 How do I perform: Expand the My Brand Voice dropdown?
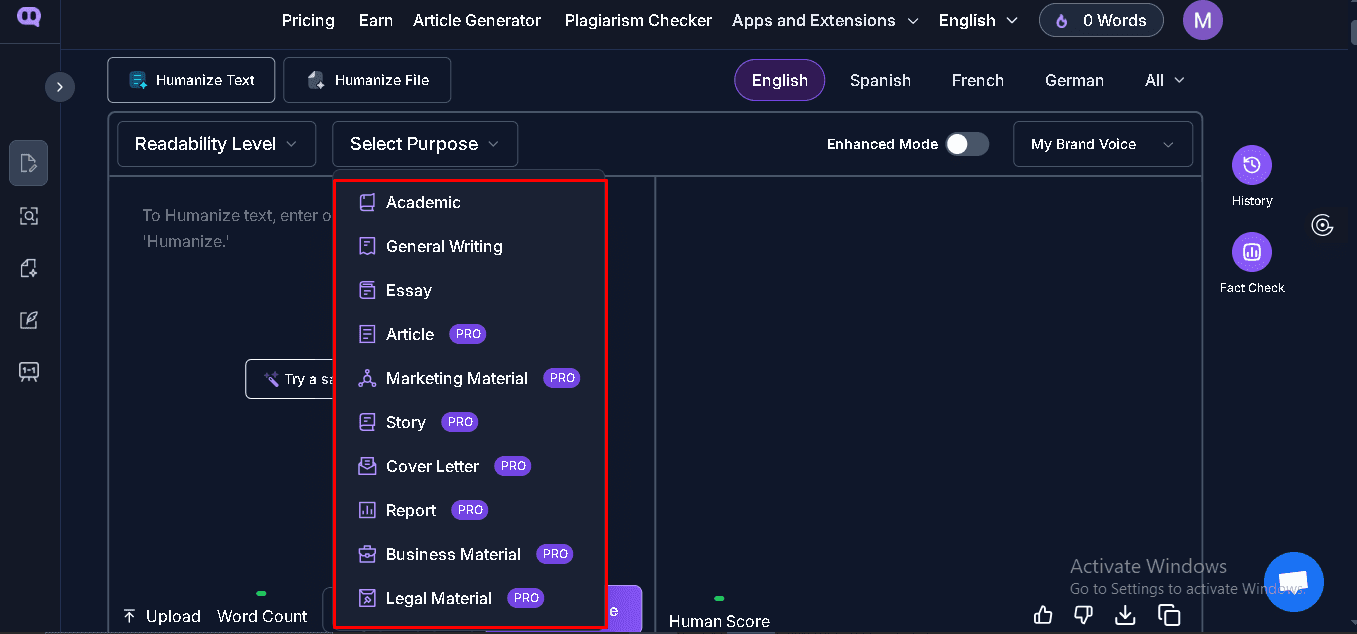pos(1102,143)
